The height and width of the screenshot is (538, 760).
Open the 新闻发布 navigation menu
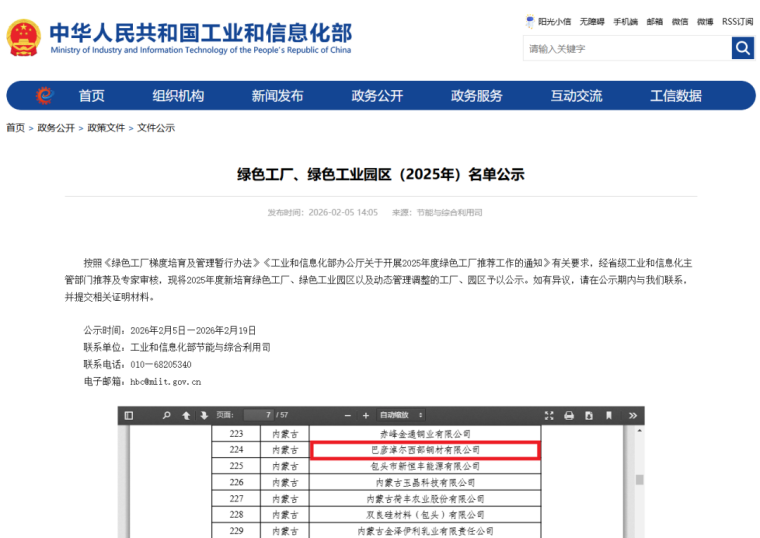[x=277, y=96]
